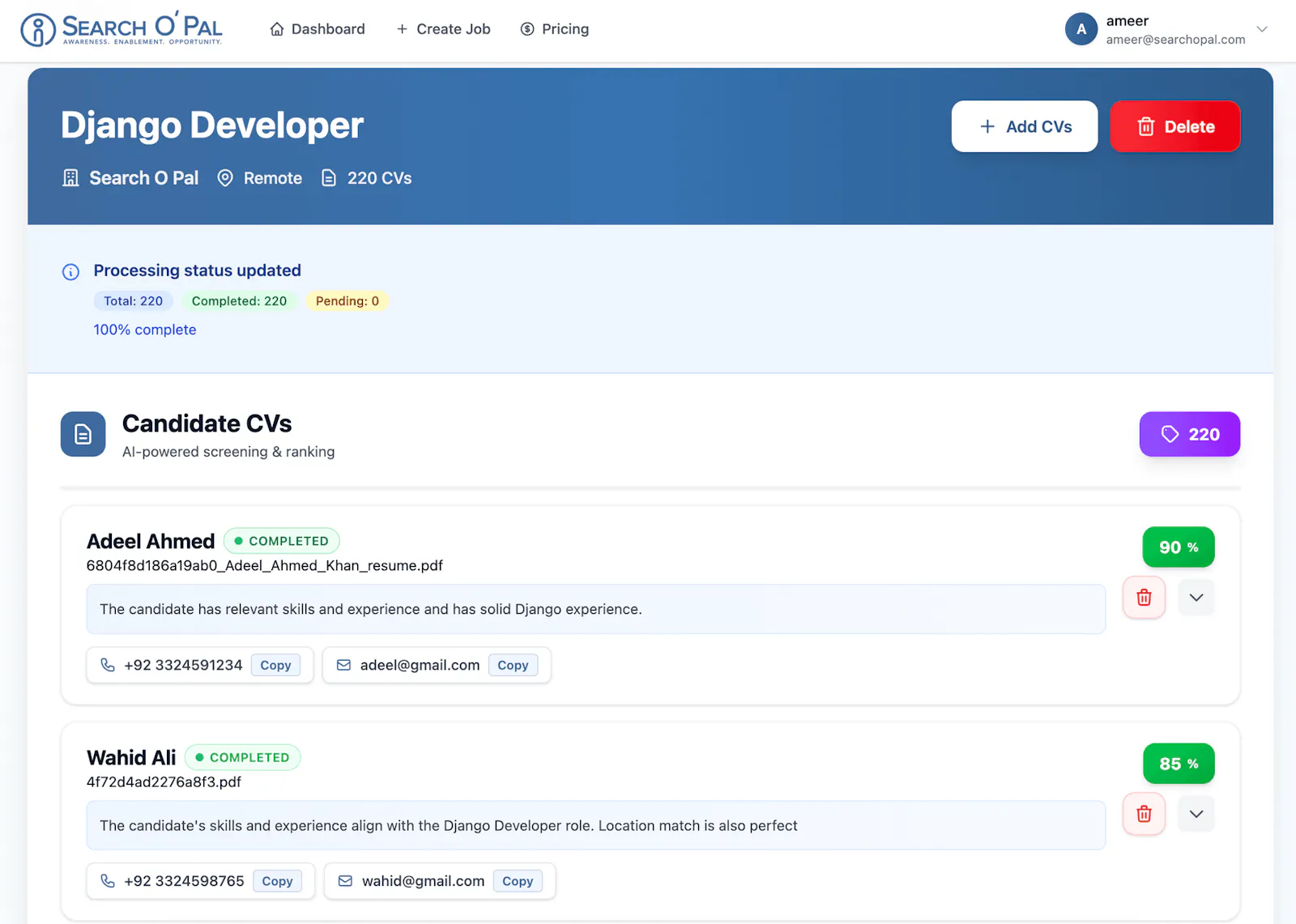1296x924 pixels.
Task: Expand Wahid Ali's candidate details
Action: pos(1196,814)
